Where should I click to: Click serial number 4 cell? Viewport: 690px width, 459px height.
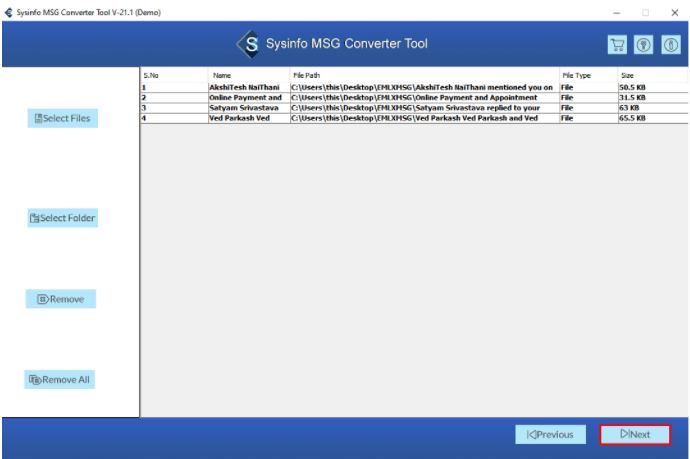coord(174,118)
